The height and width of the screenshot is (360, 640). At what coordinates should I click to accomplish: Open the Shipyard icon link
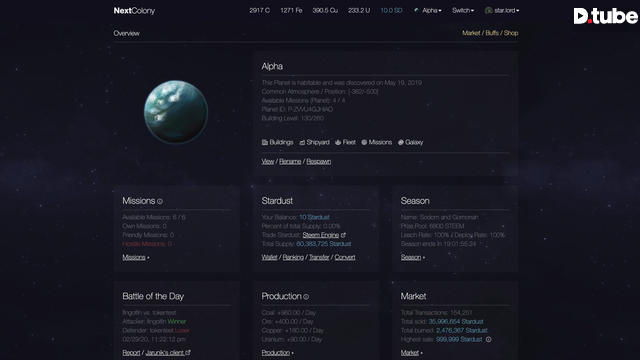(x=314, y=142)
